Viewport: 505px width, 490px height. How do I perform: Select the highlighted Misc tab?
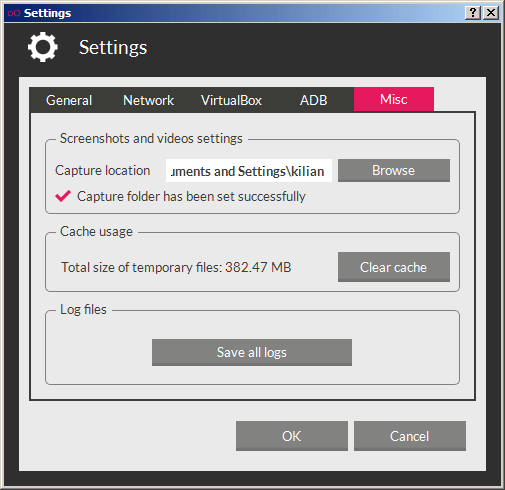[394, 99]
